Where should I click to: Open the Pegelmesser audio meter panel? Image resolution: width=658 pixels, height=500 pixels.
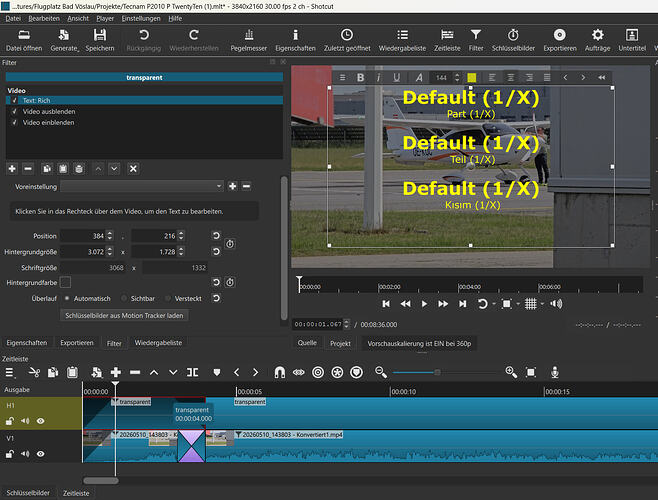click(x=248, y=40)
